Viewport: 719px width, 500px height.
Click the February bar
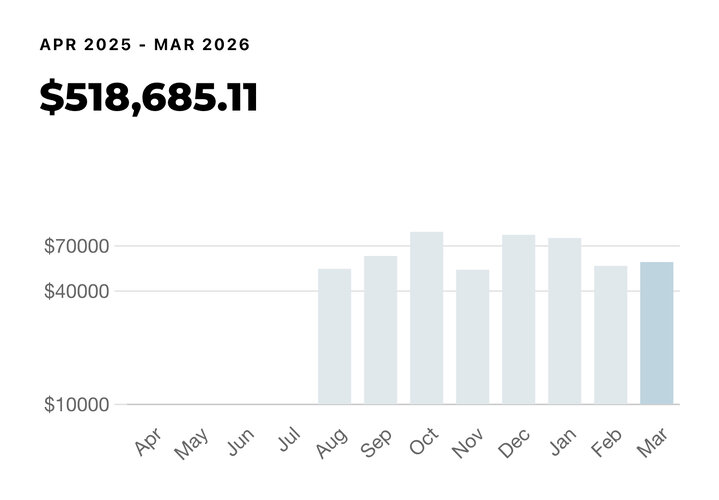click(x=610, y=335)
